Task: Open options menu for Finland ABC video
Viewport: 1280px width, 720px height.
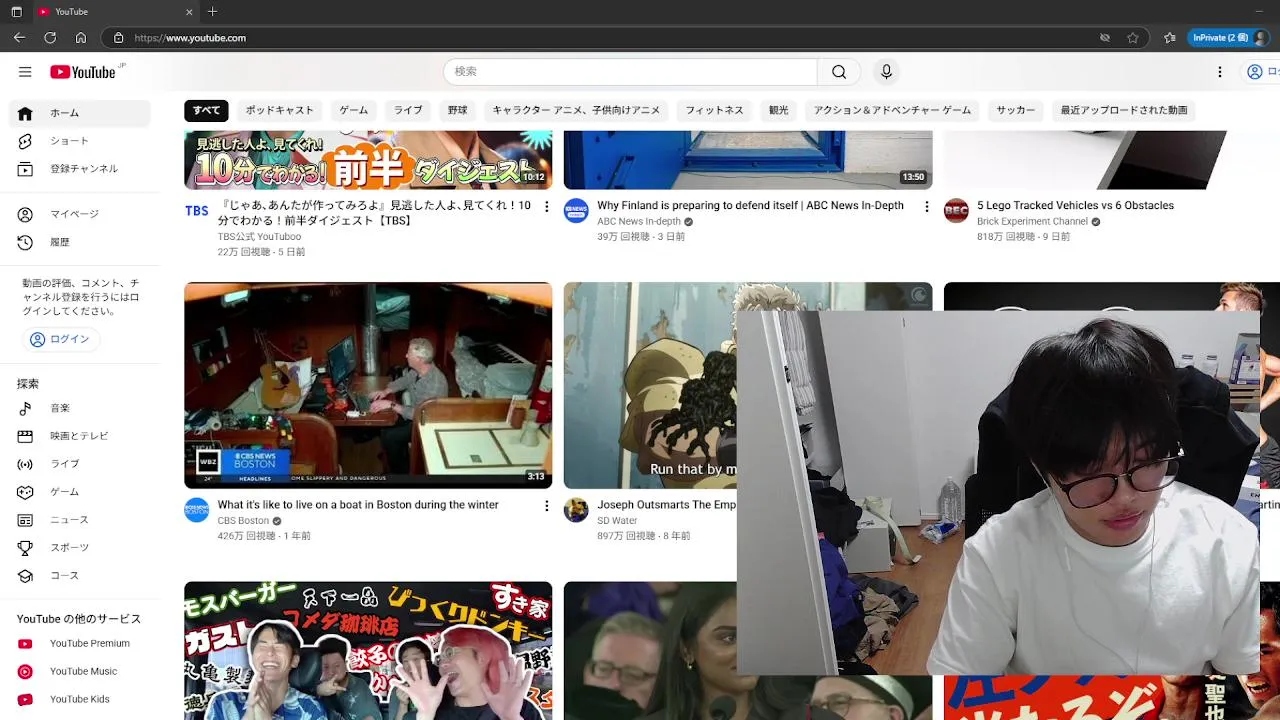Action: point(926,207)
